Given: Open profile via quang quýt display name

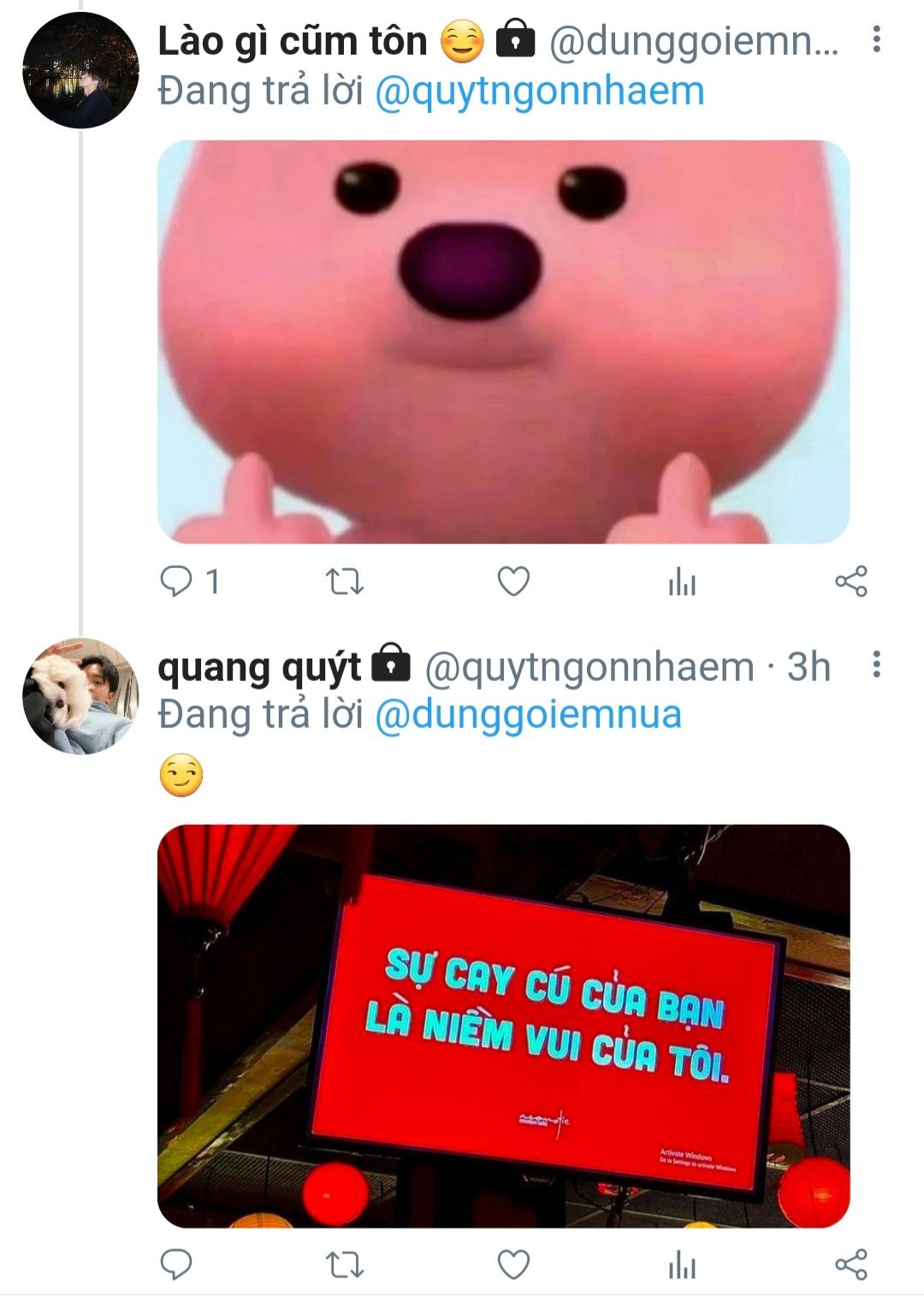Looking at the screenshot, I should tap(259, 667).
